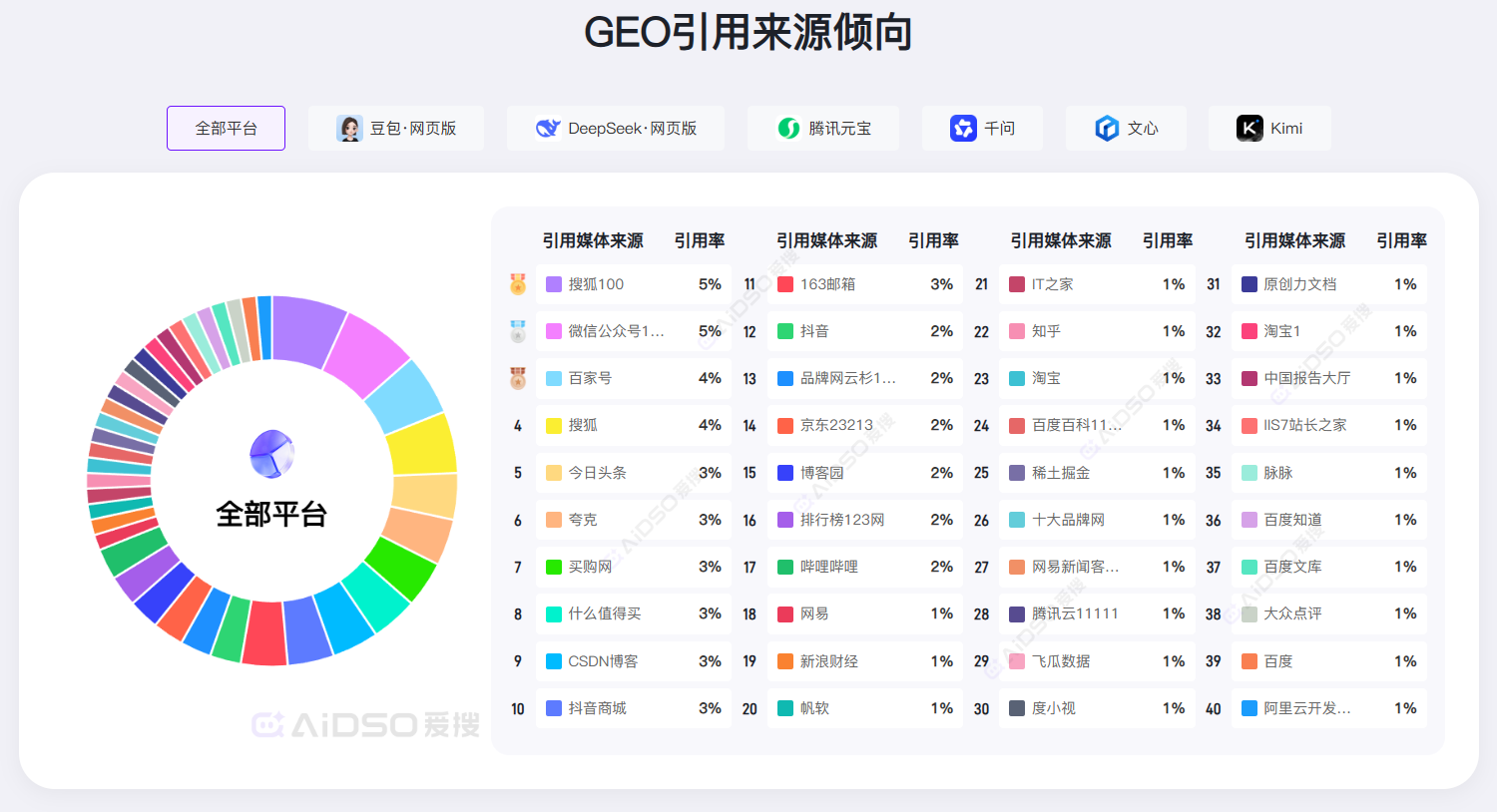Image resolution: width=1497 pixels, height=812 pixels.
Task: Click the 百度文库 source row
Action: pos(1327,567)
